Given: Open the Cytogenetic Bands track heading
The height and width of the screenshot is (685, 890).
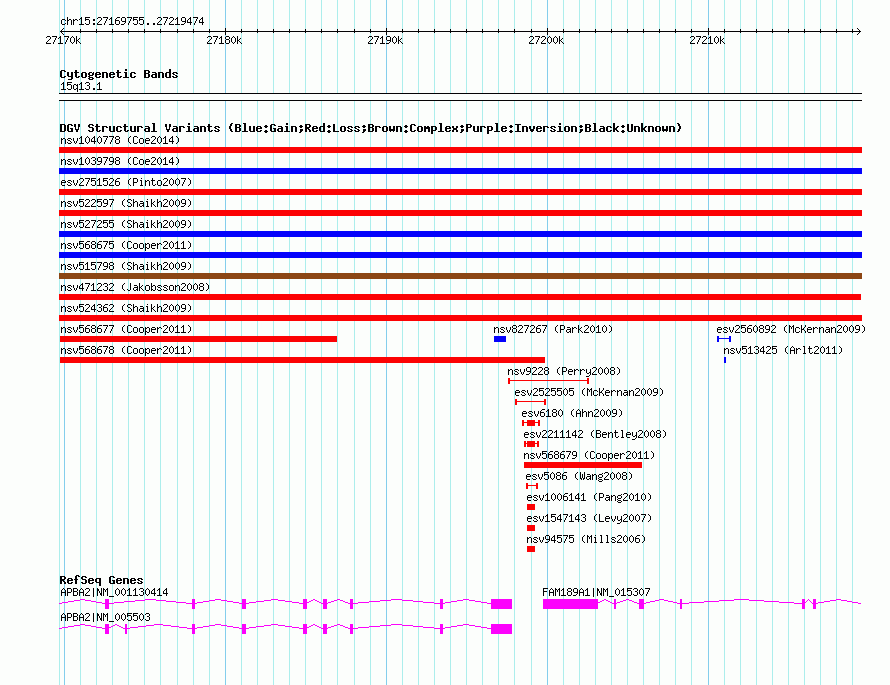Looking at the screenshot, I should tap(119, 74).
